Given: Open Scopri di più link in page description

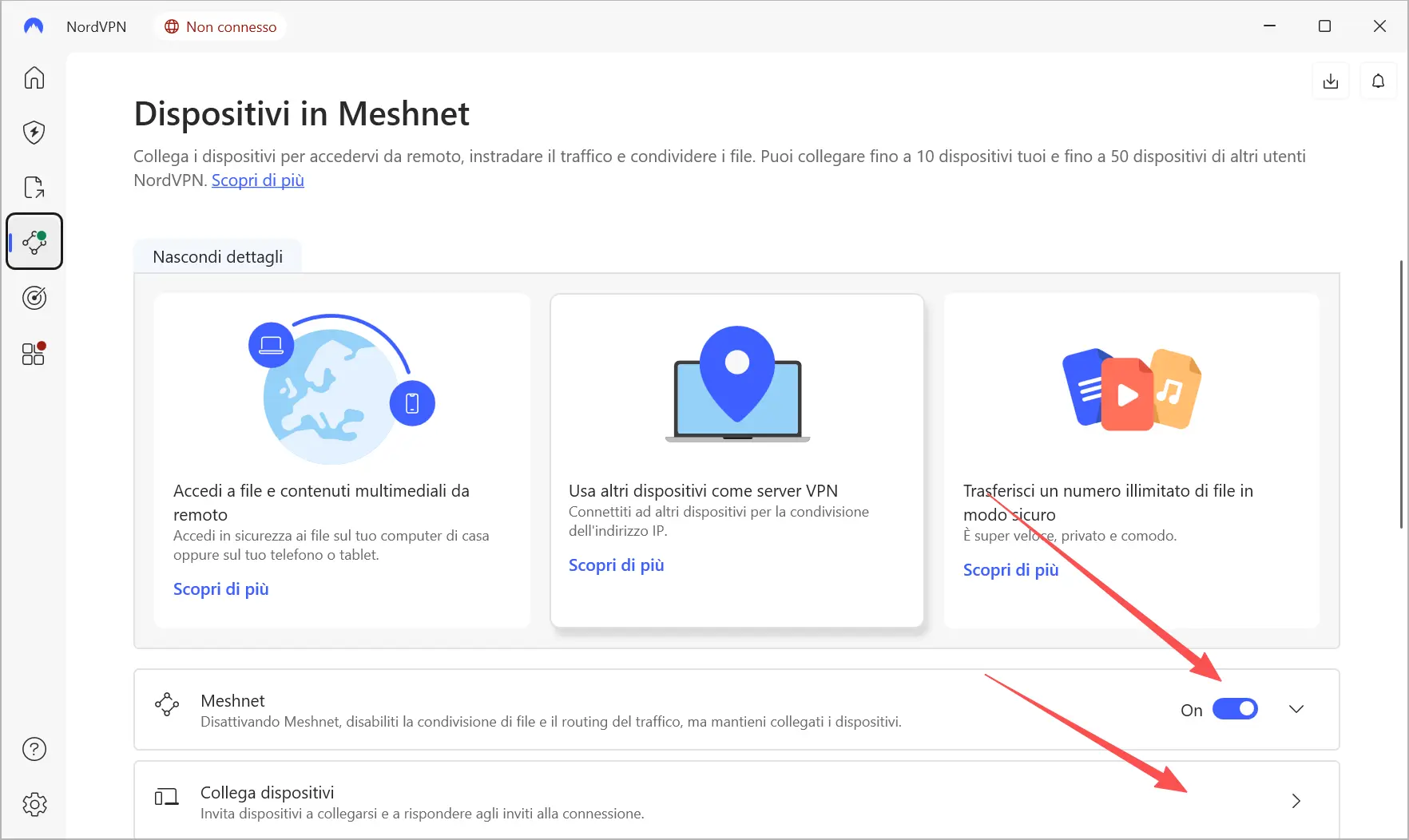Looking at the screenshot, I should 258,180.
